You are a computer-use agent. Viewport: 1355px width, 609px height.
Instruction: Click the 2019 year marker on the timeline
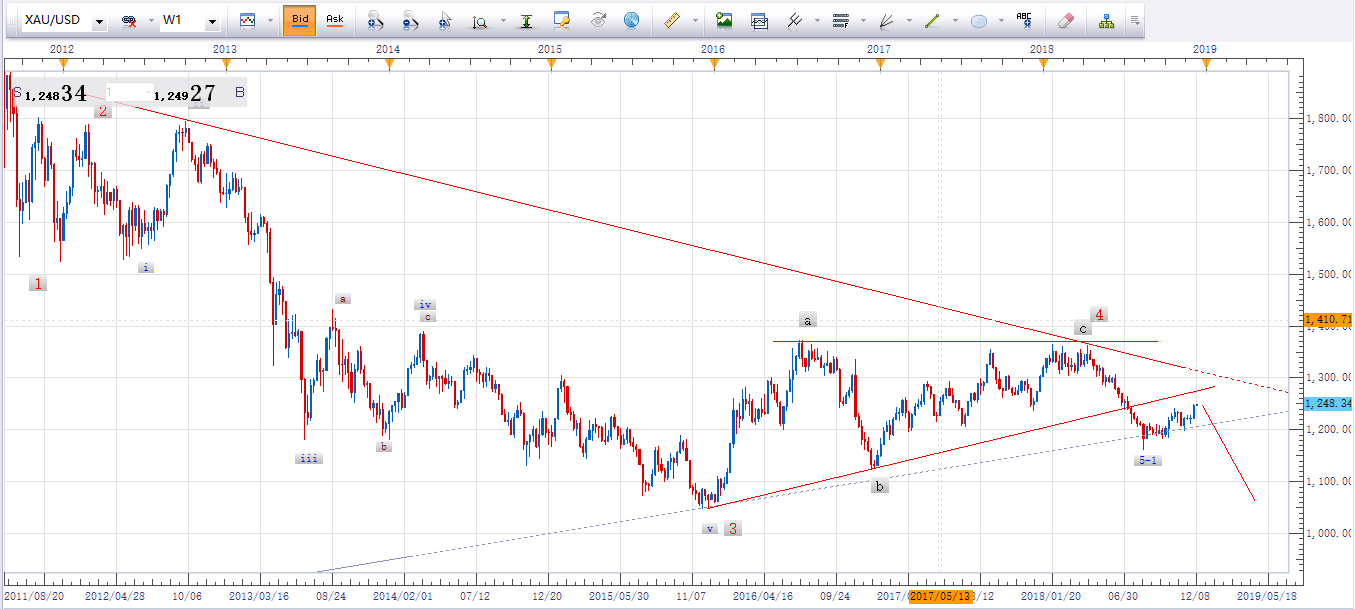pyautogui.click(x=1205, y=48)
